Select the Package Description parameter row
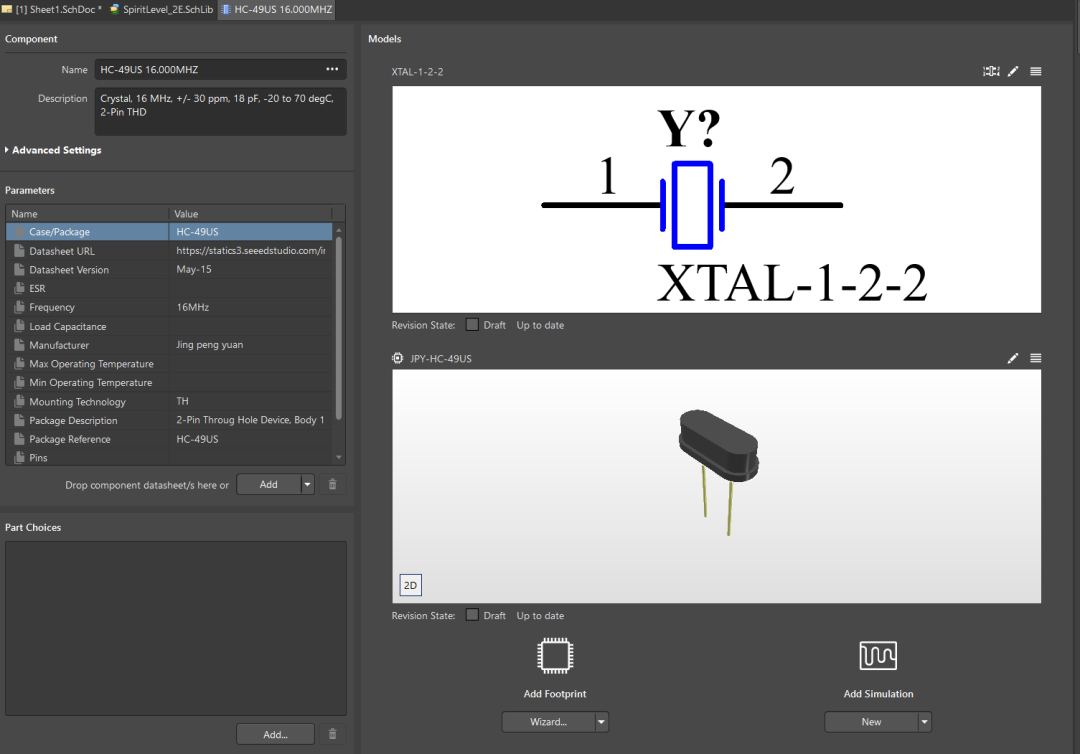Screen dimensions: 1080x754 coord(169,420)
